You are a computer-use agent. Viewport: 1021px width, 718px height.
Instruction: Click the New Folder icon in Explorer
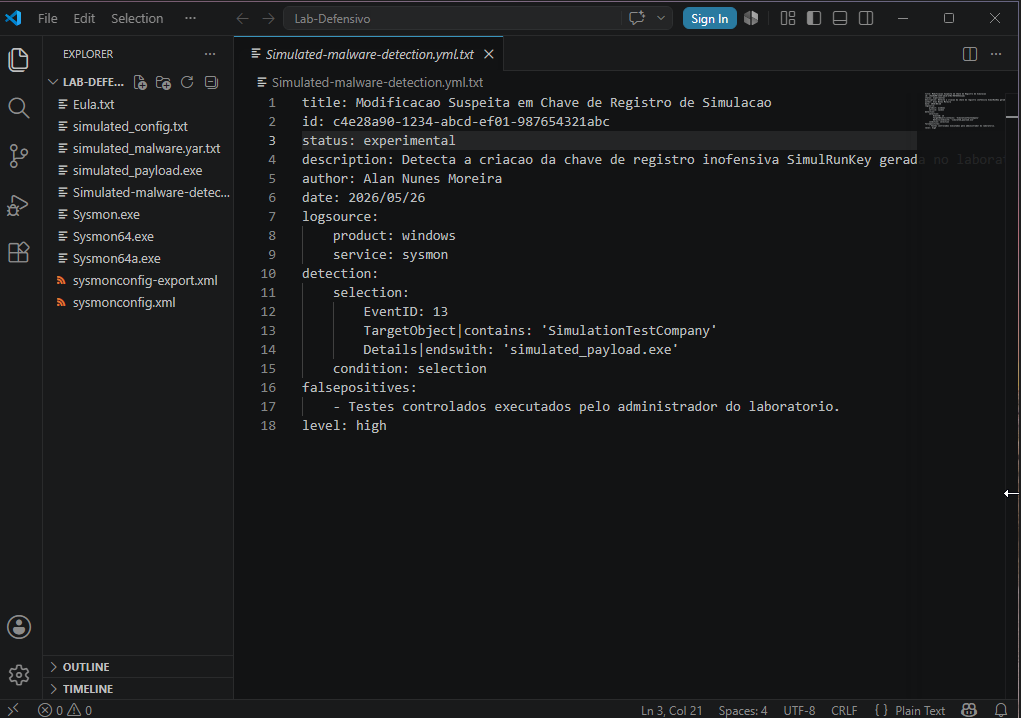(x=163, y=83)
